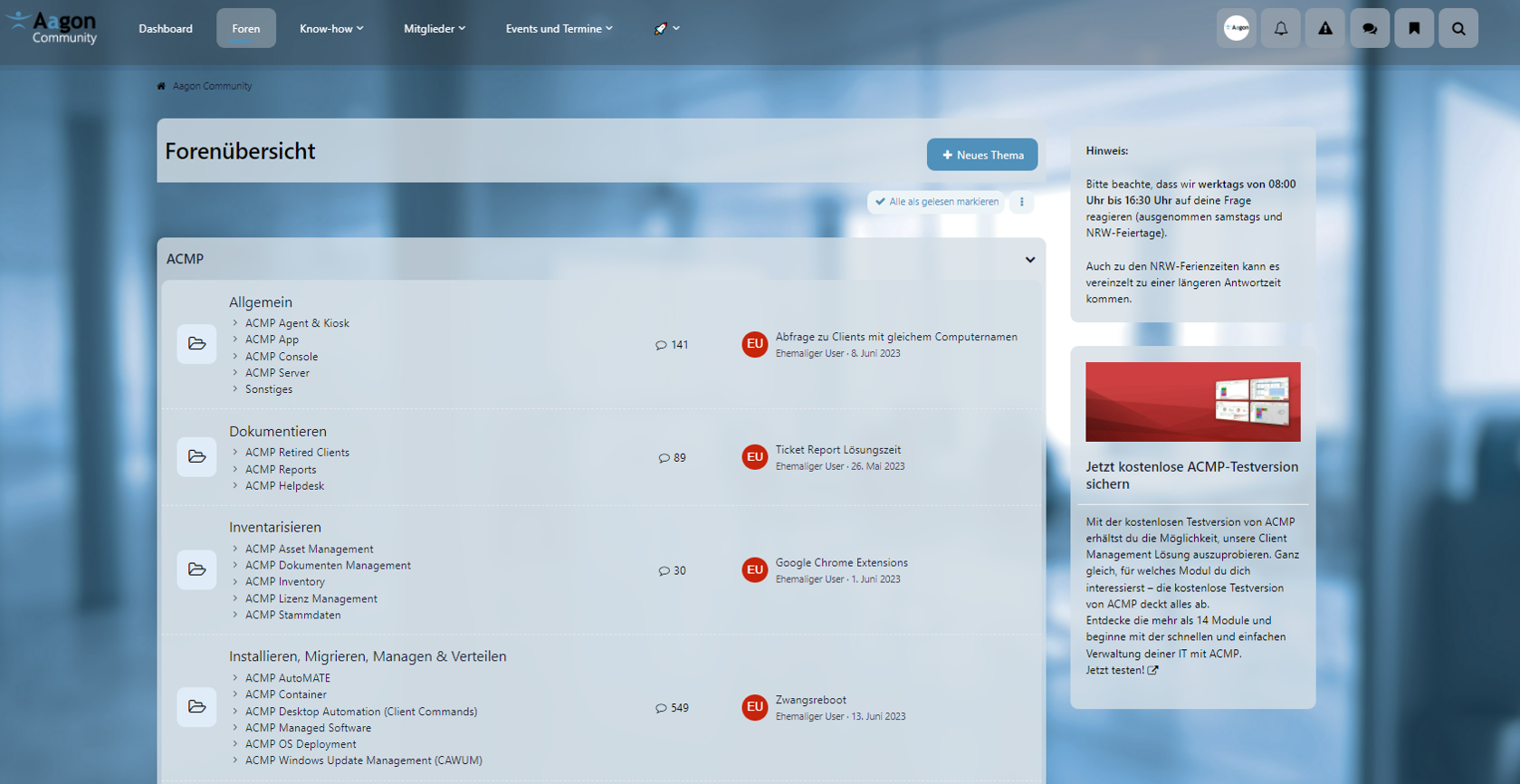Click the external link icon after Jetzt testen
This screenshot has width=1520, height=784.
[x=1152, y=671]
